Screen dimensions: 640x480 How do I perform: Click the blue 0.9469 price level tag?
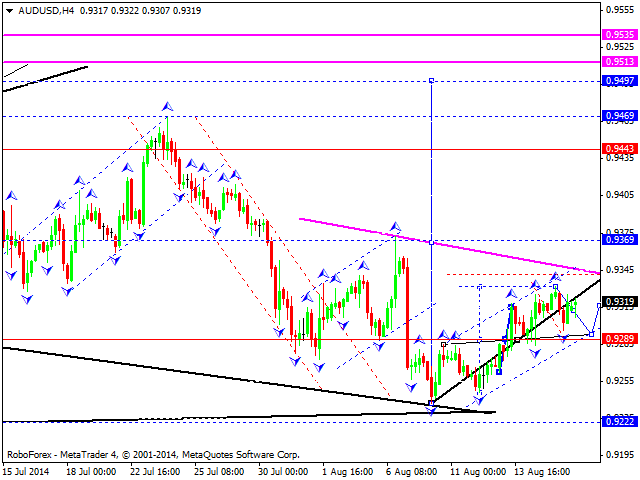tap(616, 117)
